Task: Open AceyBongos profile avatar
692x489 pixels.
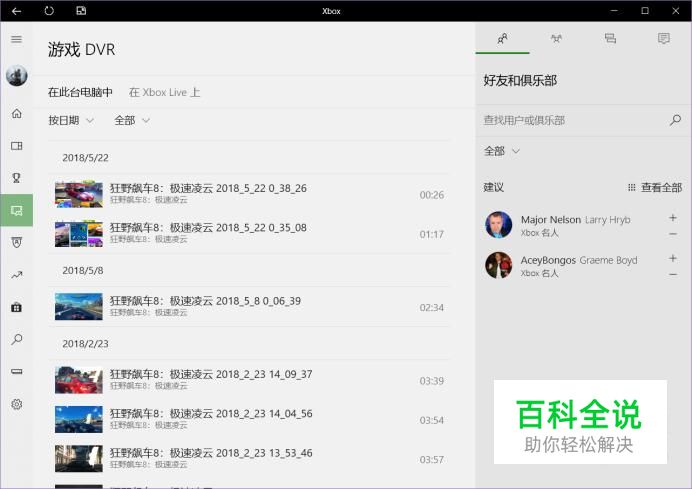Action: point(499,265)
